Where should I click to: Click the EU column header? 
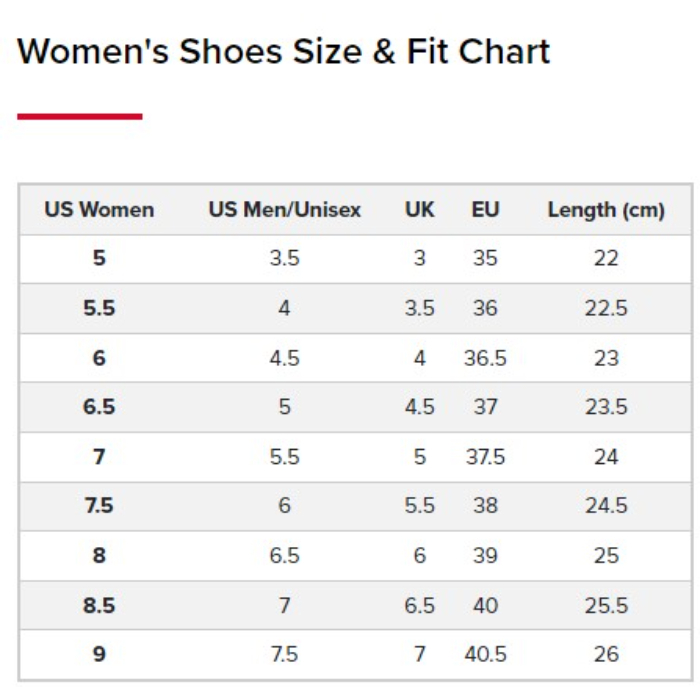485,210
